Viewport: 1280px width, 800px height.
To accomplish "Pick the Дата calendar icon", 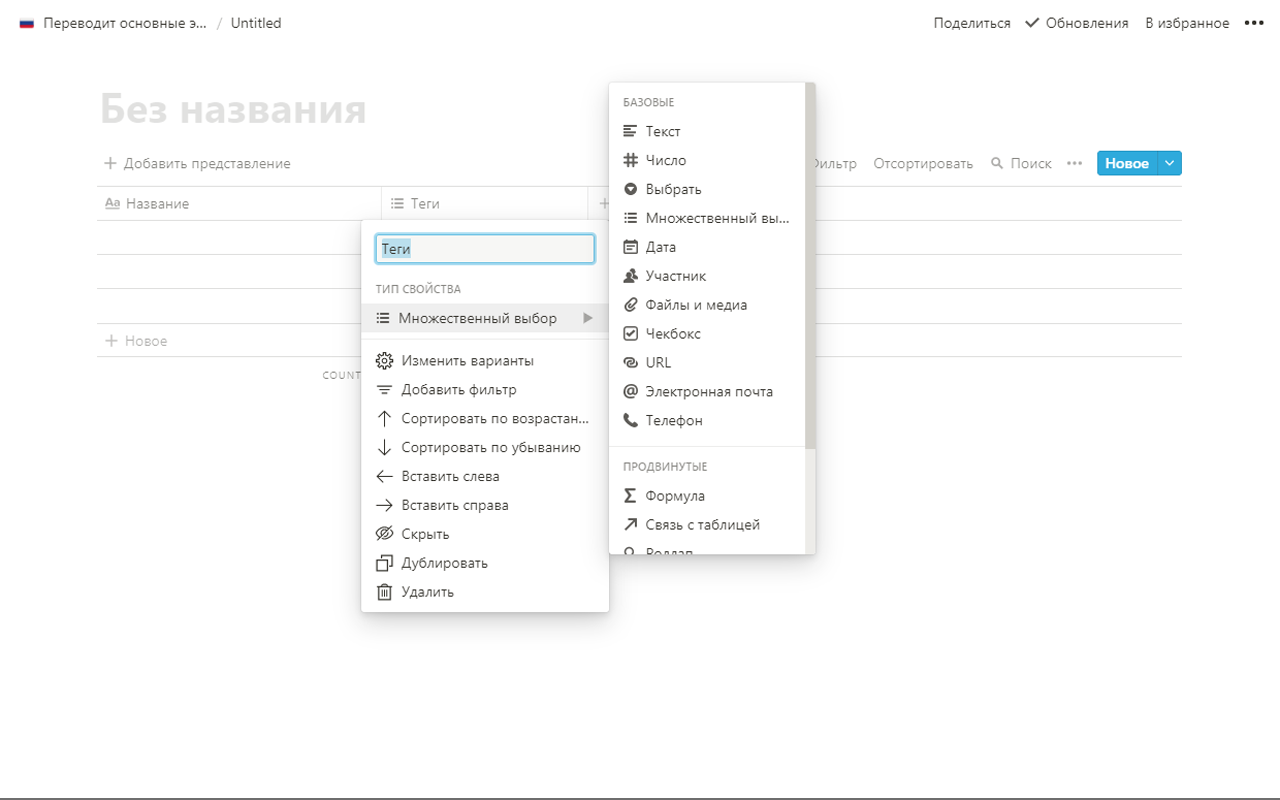I will [630, 247].
